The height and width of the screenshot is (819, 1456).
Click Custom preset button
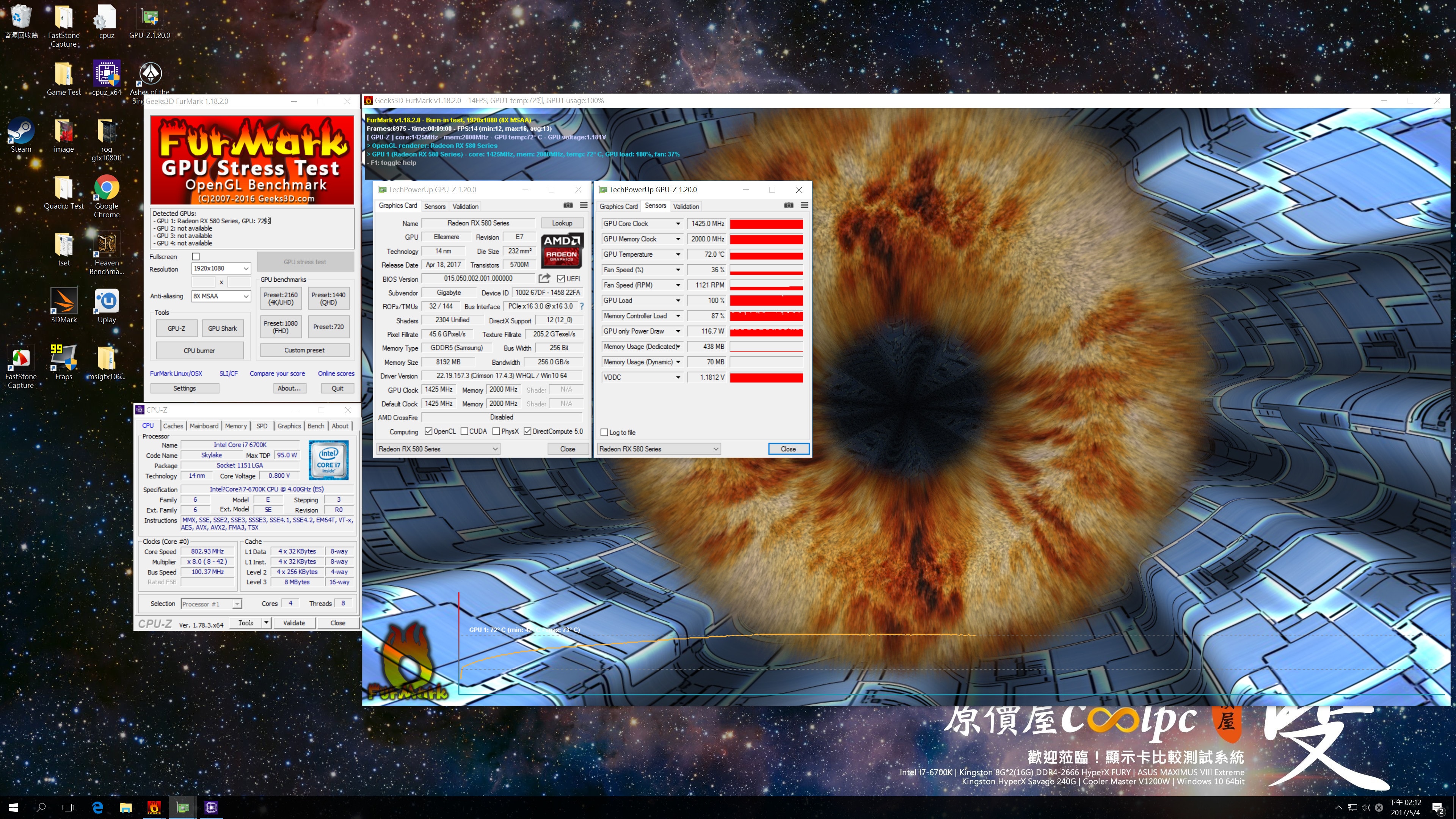pos(304,350)
